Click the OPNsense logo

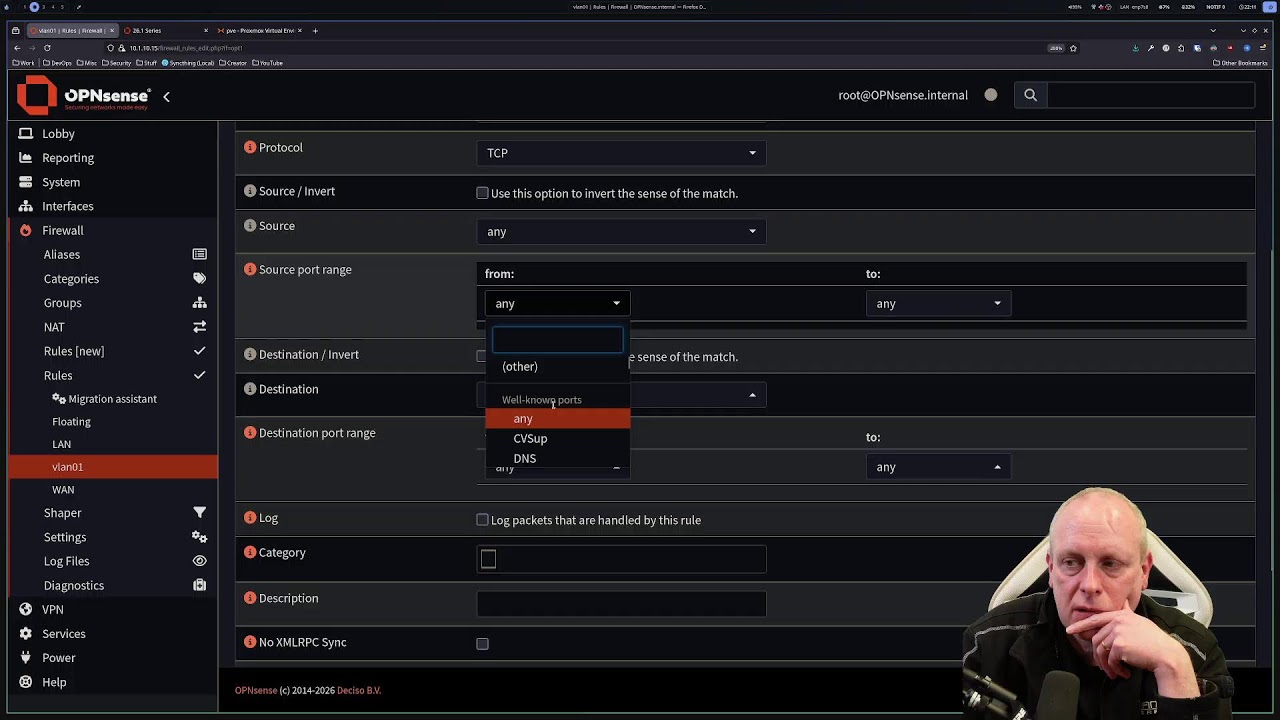tap(84, 96)
